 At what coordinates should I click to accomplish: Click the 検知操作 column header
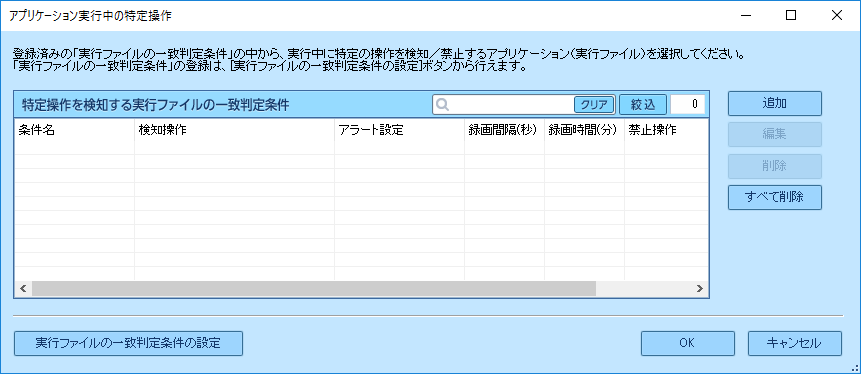pyautogui.click(x=234, y=130)
